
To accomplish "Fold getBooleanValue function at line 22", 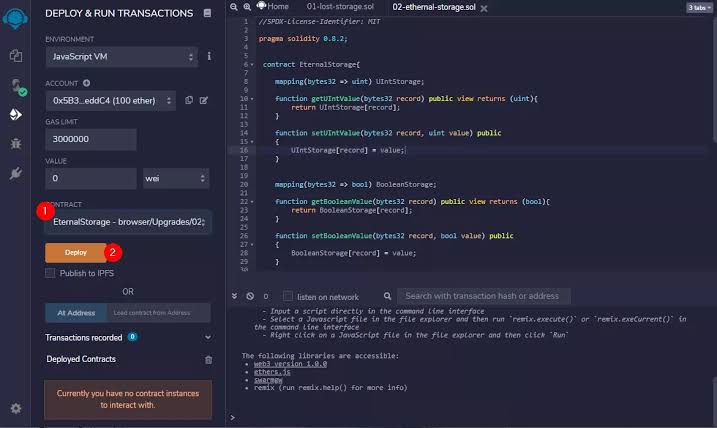I will 252,202.
